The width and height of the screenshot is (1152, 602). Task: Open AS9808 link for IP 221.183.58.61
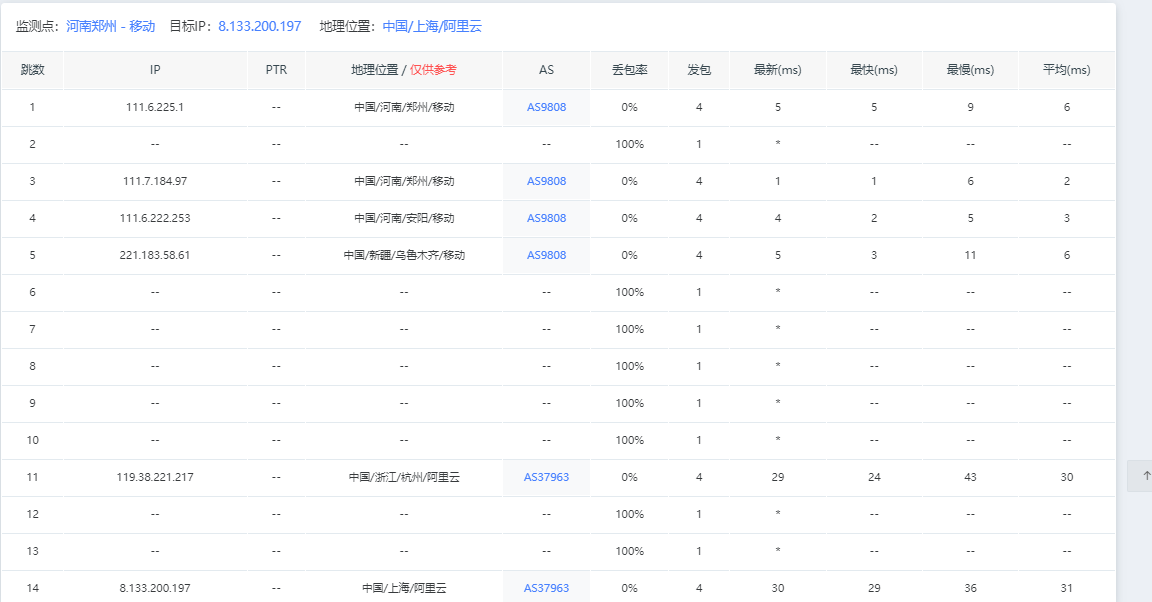[546, 255]
